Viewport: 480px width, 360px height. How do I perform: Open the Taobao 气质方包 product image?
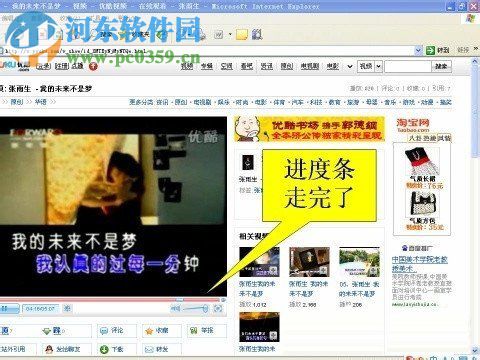tap(423, 204)
